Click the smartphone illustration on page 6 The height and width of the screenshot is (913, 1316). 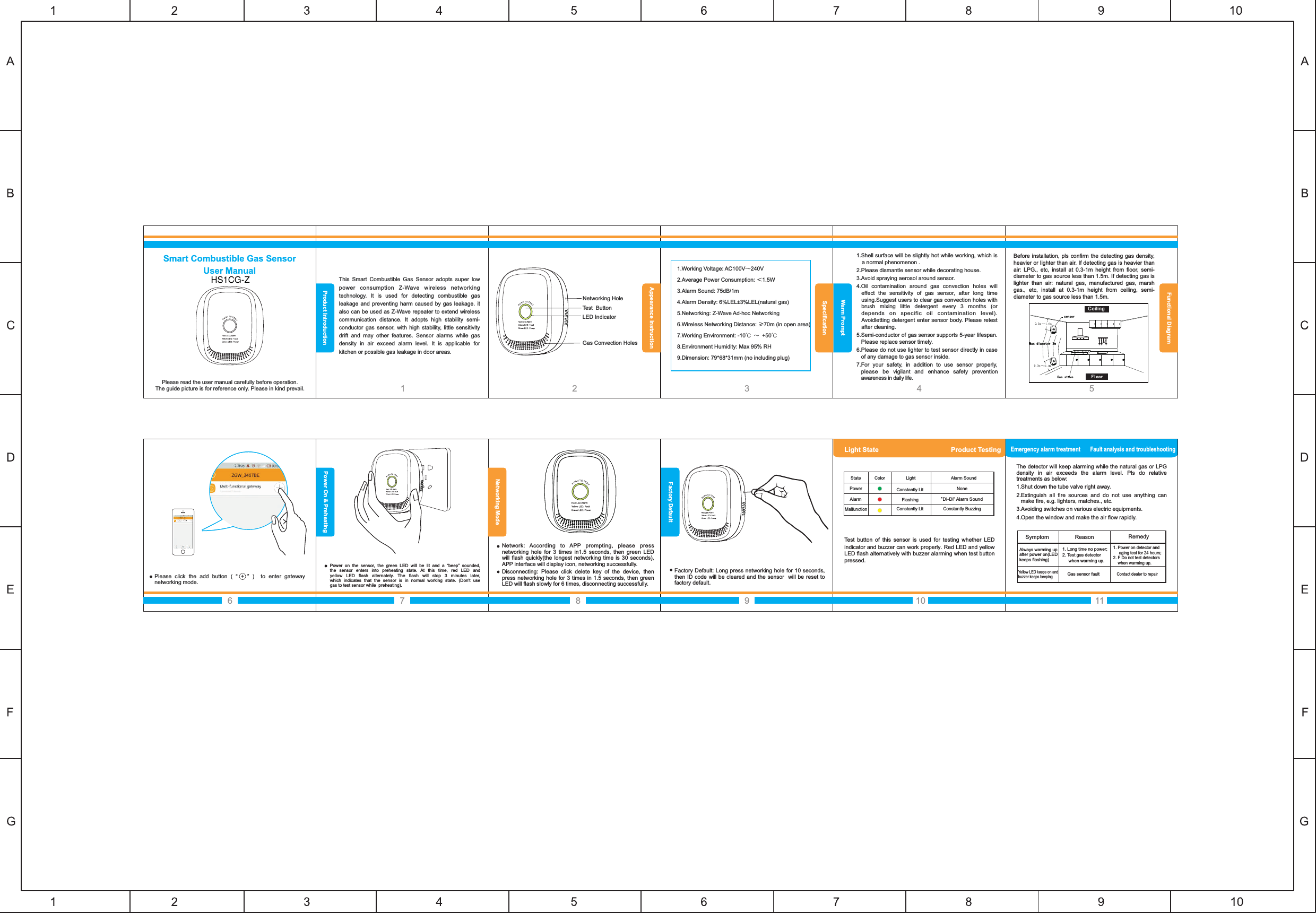(183, 532)
